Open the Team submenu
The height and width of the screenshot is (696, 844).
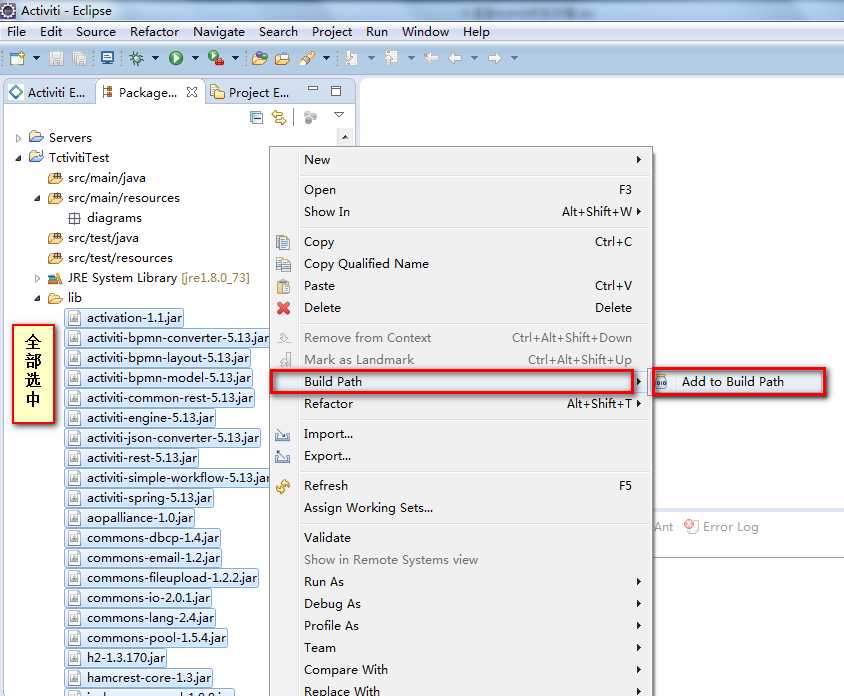pos(460,648)
